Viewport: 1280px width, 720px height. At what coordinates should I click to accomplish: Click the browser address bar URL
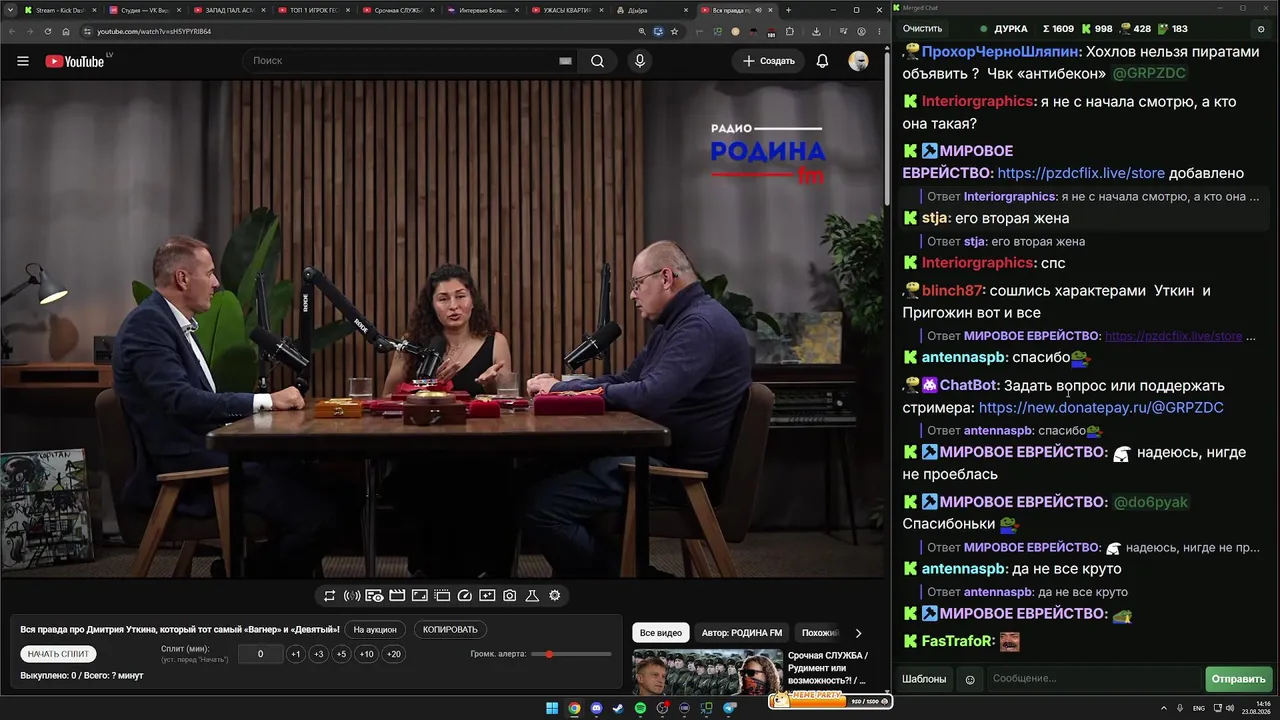click(154, 31)
